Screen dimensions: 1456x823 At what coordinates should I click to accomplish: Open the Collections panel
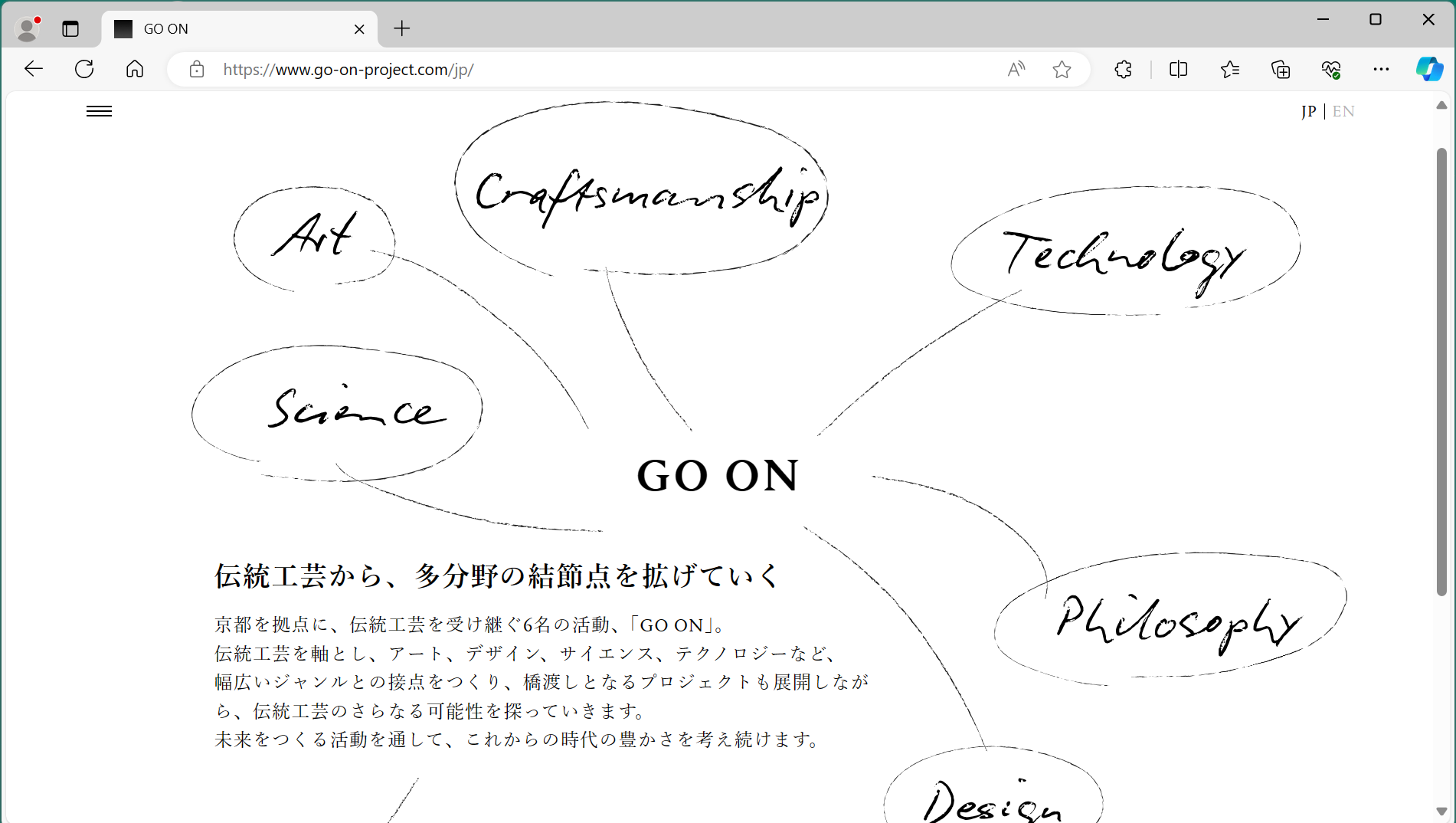[x=1281, y=70]
